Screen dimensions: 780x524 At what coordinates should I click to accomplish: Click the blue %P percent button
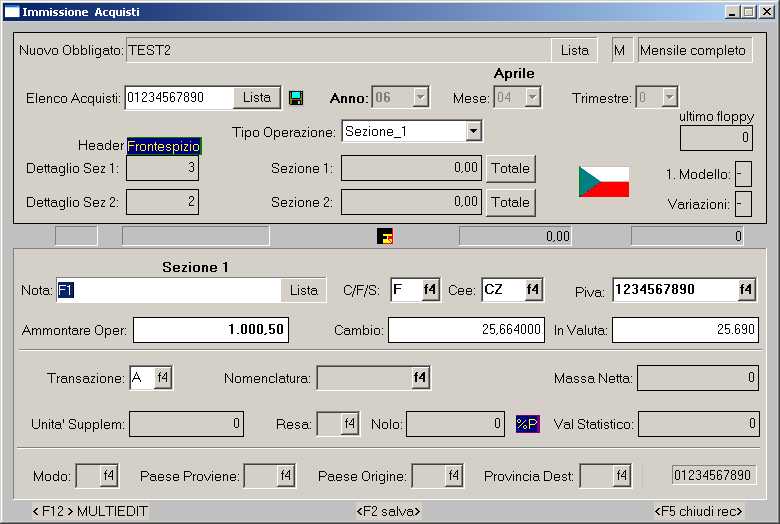[x=527, y=424]
